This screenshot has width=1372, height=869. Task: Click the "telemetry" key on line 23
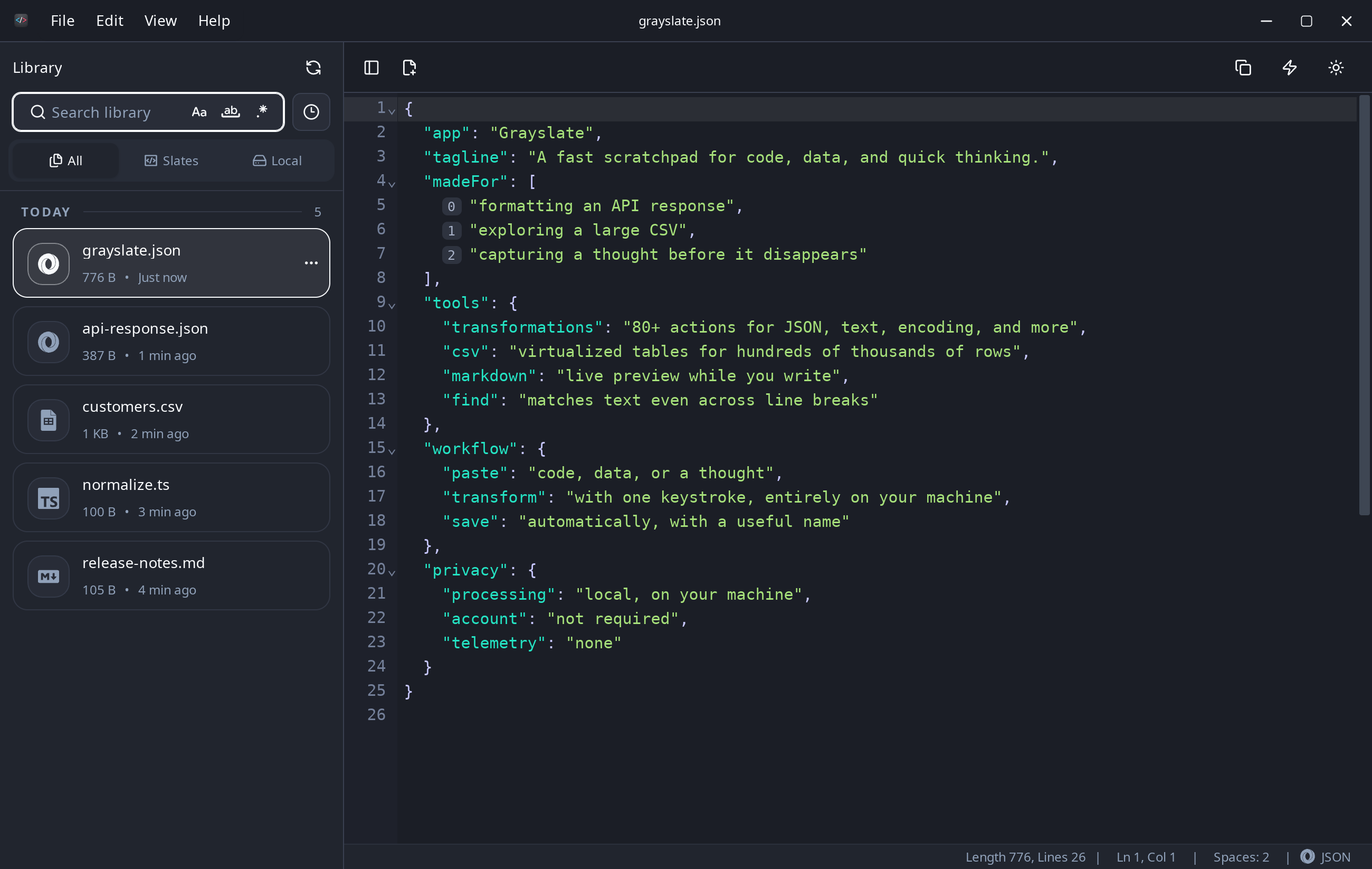click(494, 643)
